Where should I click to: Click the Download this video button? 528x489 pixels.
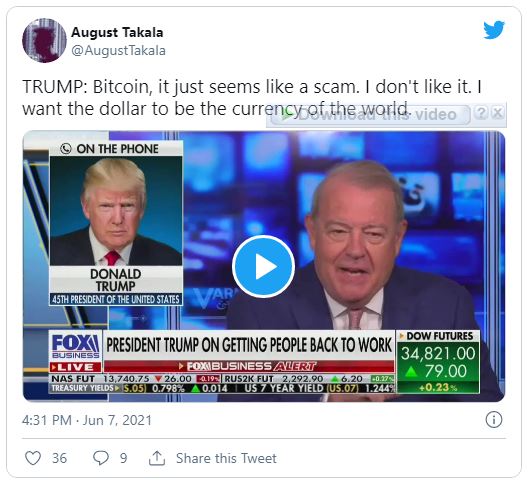pyautogui.click(x=370, y=115)
